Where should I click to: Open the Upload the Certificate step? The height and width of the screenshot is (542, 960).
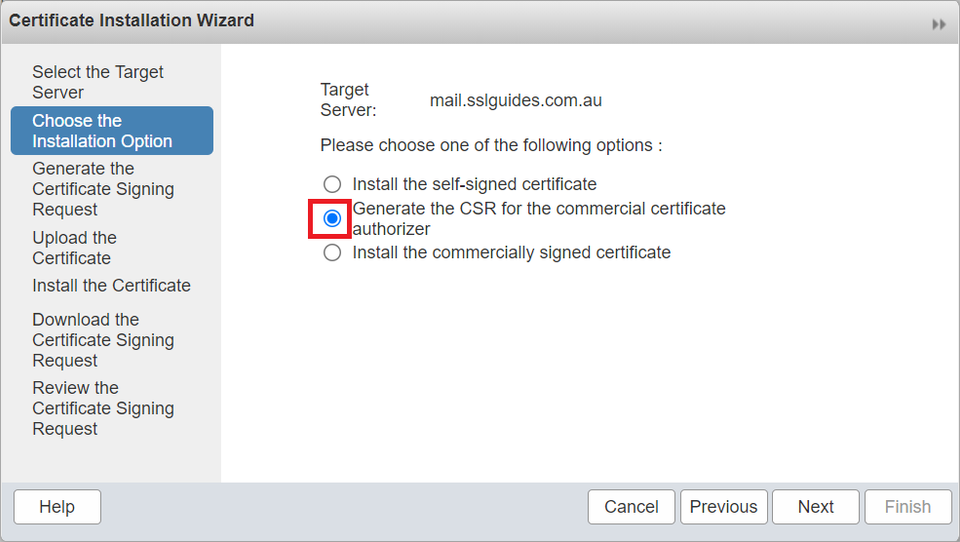74,248
